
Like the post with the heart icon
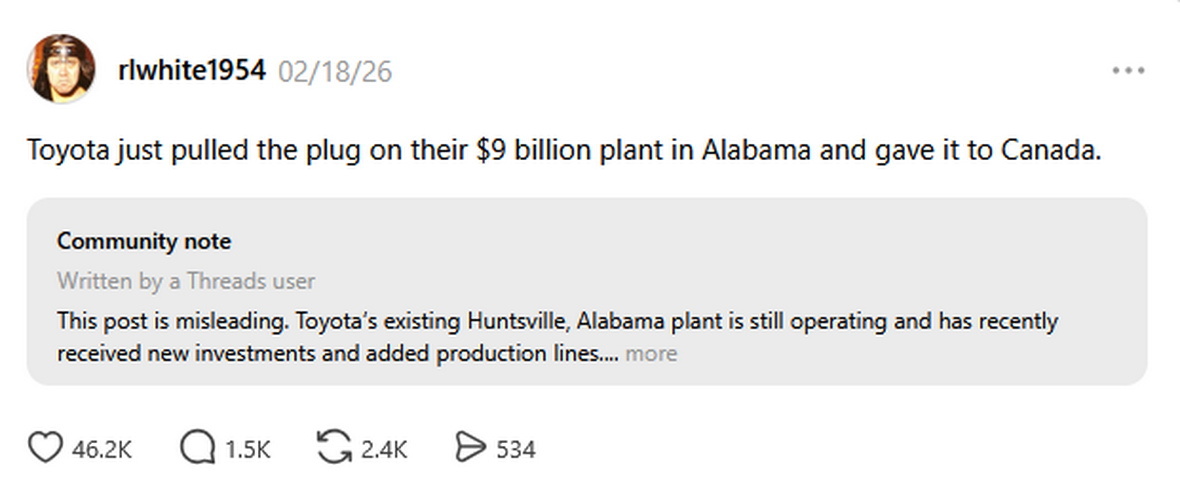pyautogui.click(x=44, y=449)
